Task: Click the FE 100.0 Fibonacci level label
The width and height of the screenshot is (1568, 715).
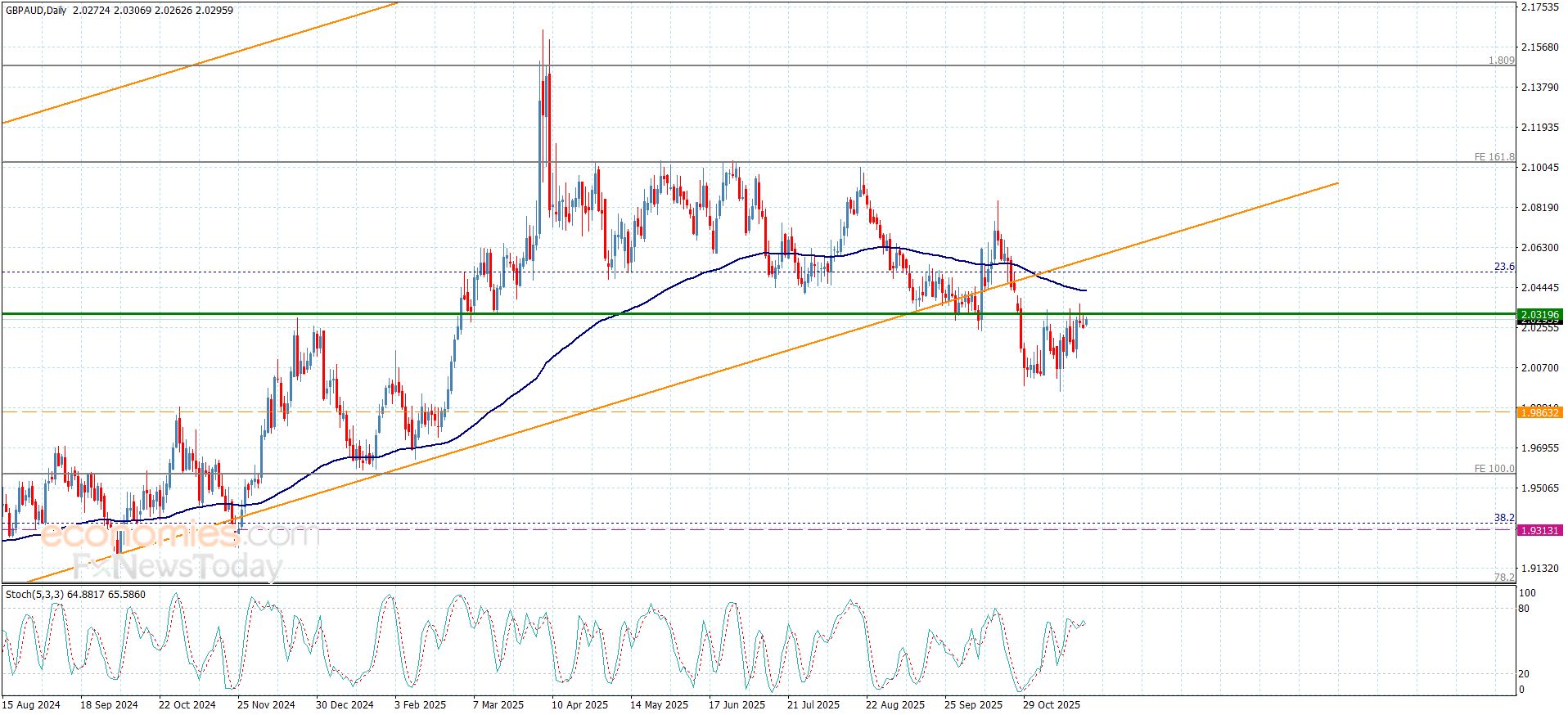Action: 1494,469
